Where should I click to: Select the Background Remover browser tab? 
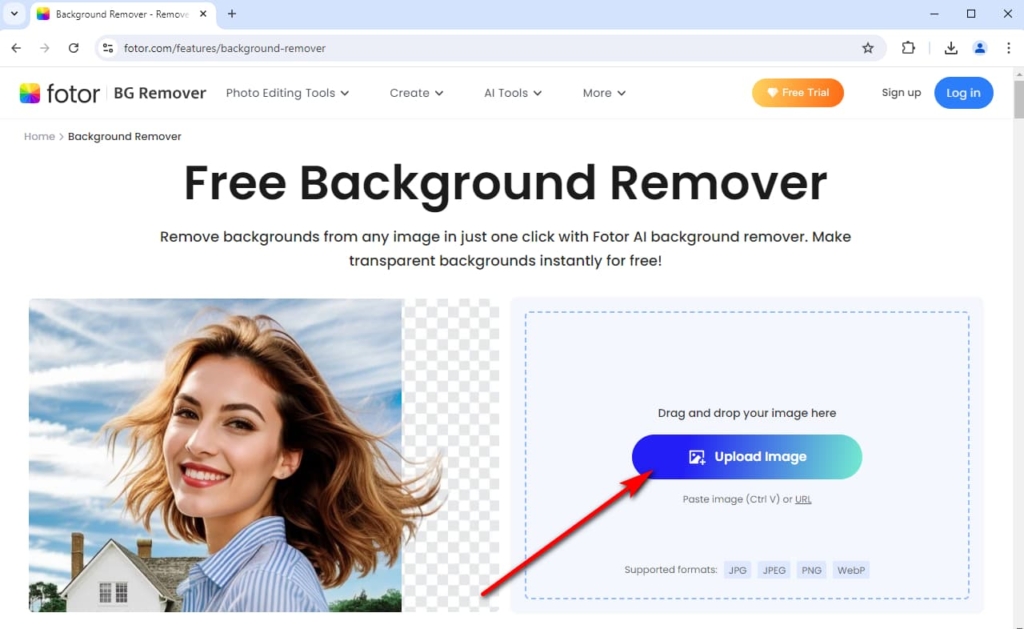coord(120,15)
